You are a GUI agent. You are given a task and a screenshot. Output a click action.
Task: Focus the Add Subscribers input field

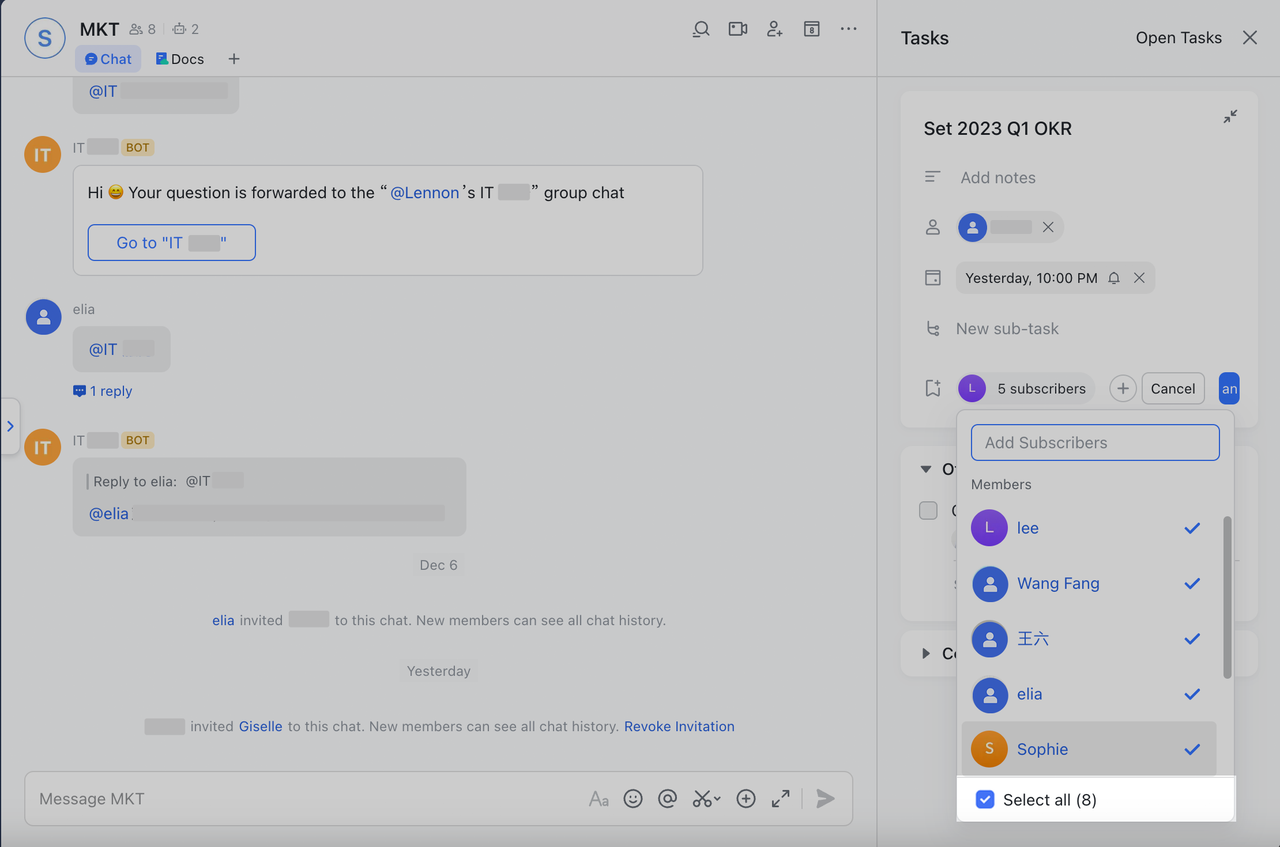(x=1095, y=443)
